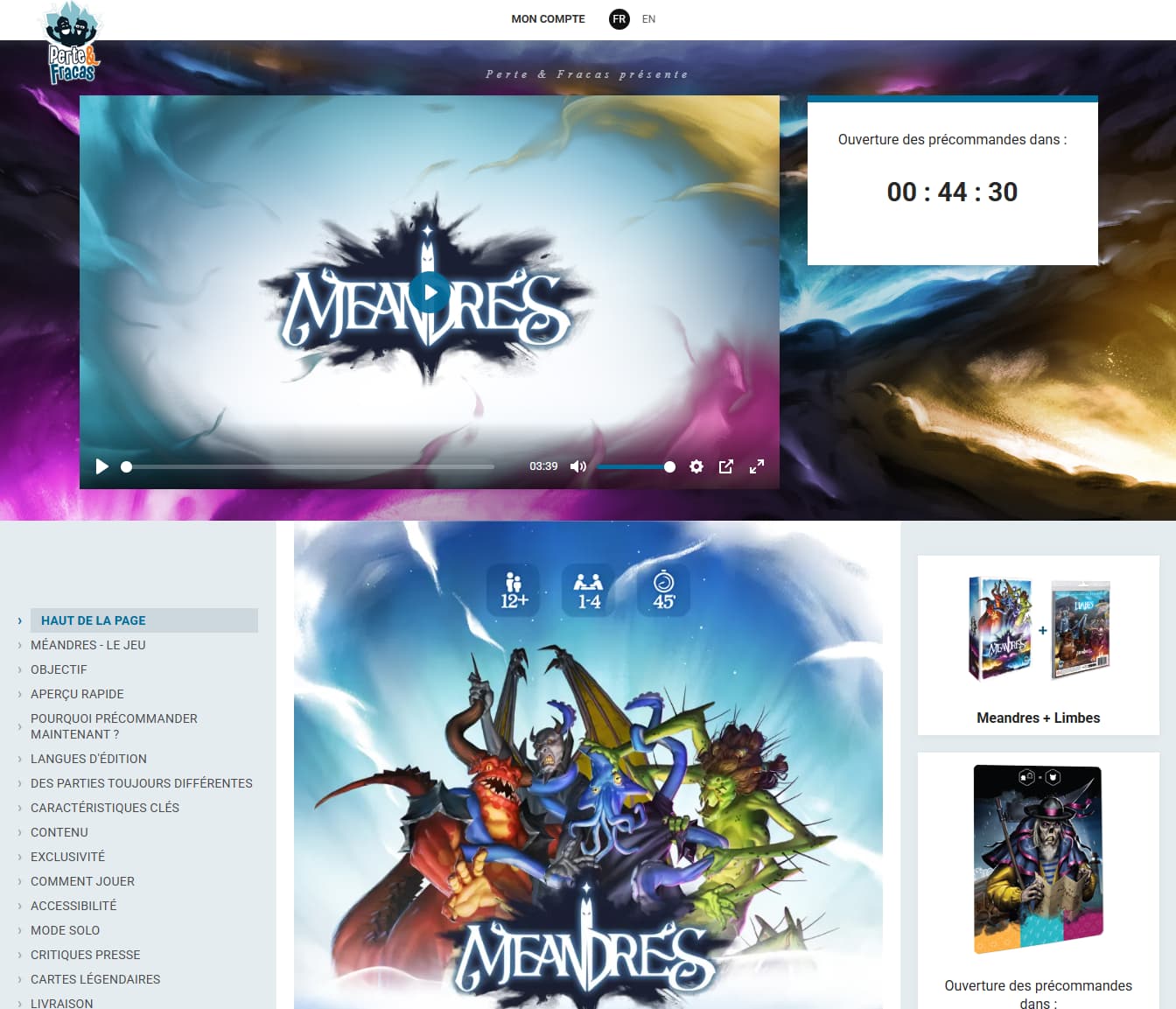This screenshot has width=1176, height=1009.
Task: Select LANGUES D'ÉDITION in sidebar
Action: 88,759
